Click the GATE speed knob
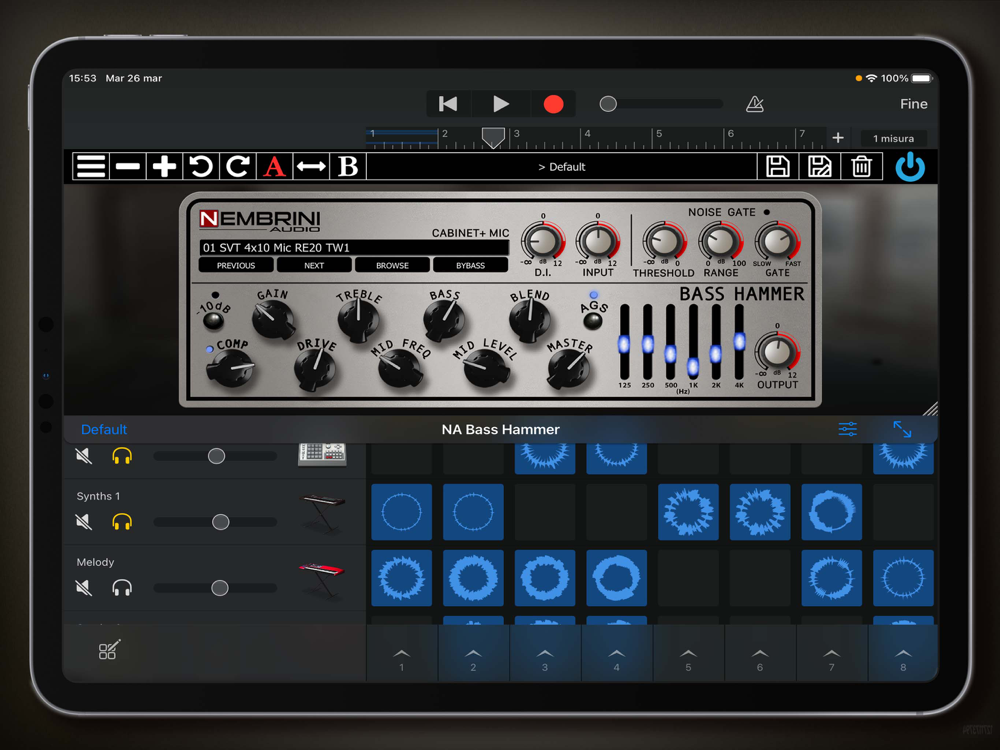The image size is (1000, 750). tap(777, 242)
